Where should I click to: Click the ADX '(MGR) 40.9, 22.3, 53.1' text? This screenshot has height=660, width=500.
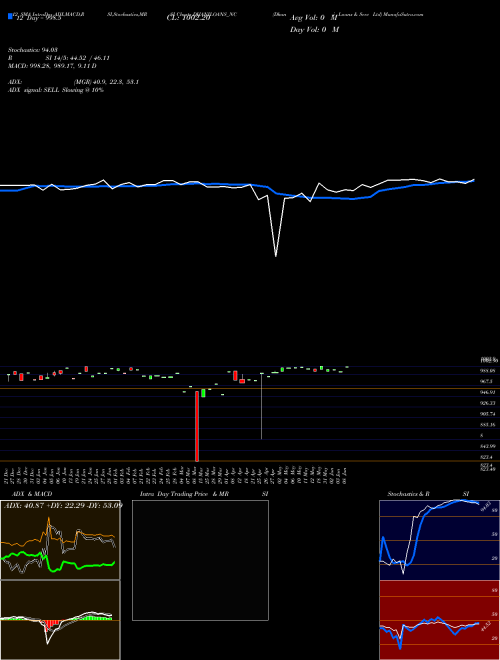106,82
